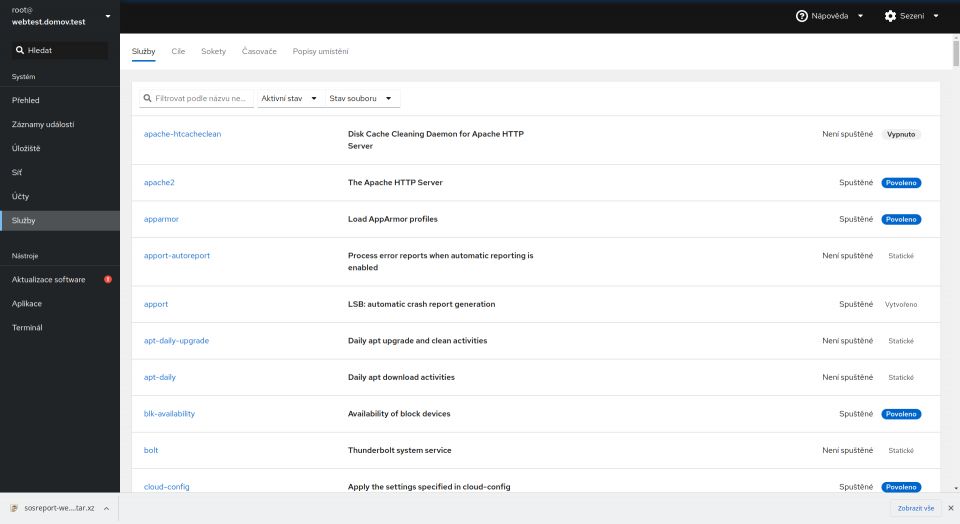Click the Povoleno badge for cloud-config
960x524 pixels.
click(x=901, y=487)
